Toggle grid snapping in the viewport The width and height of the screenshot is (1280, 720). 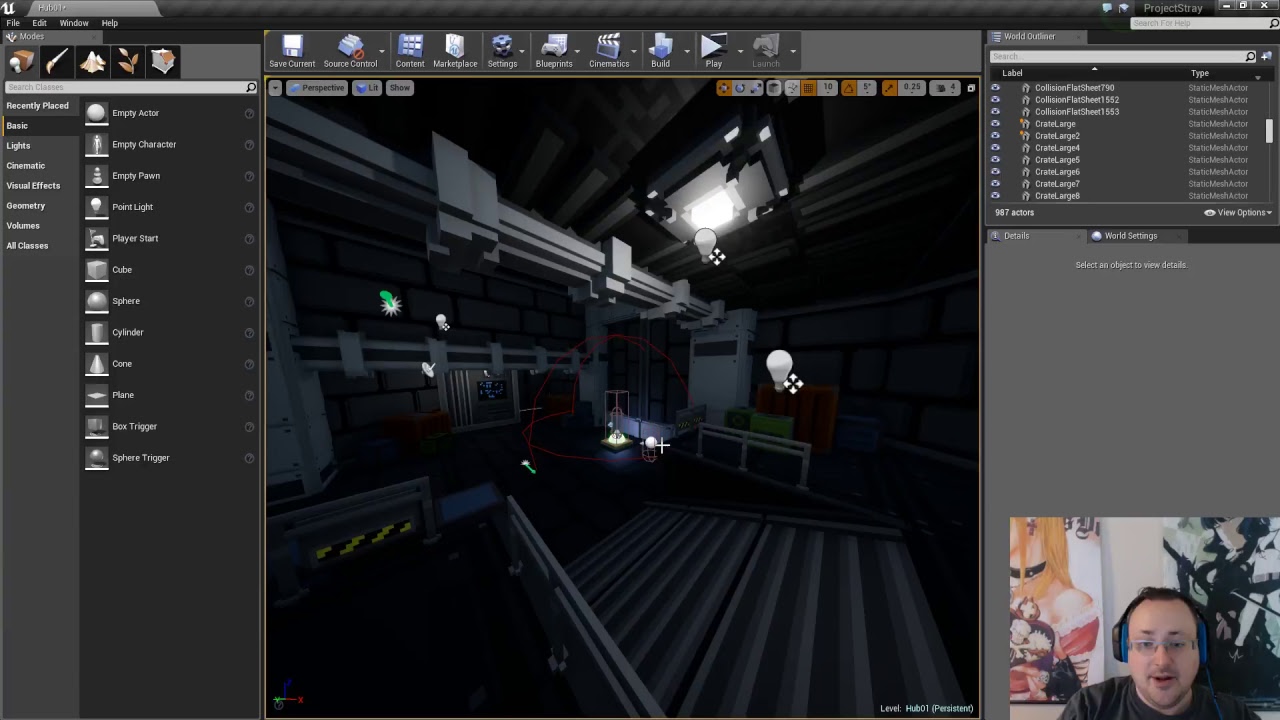(x=808, y=88)
